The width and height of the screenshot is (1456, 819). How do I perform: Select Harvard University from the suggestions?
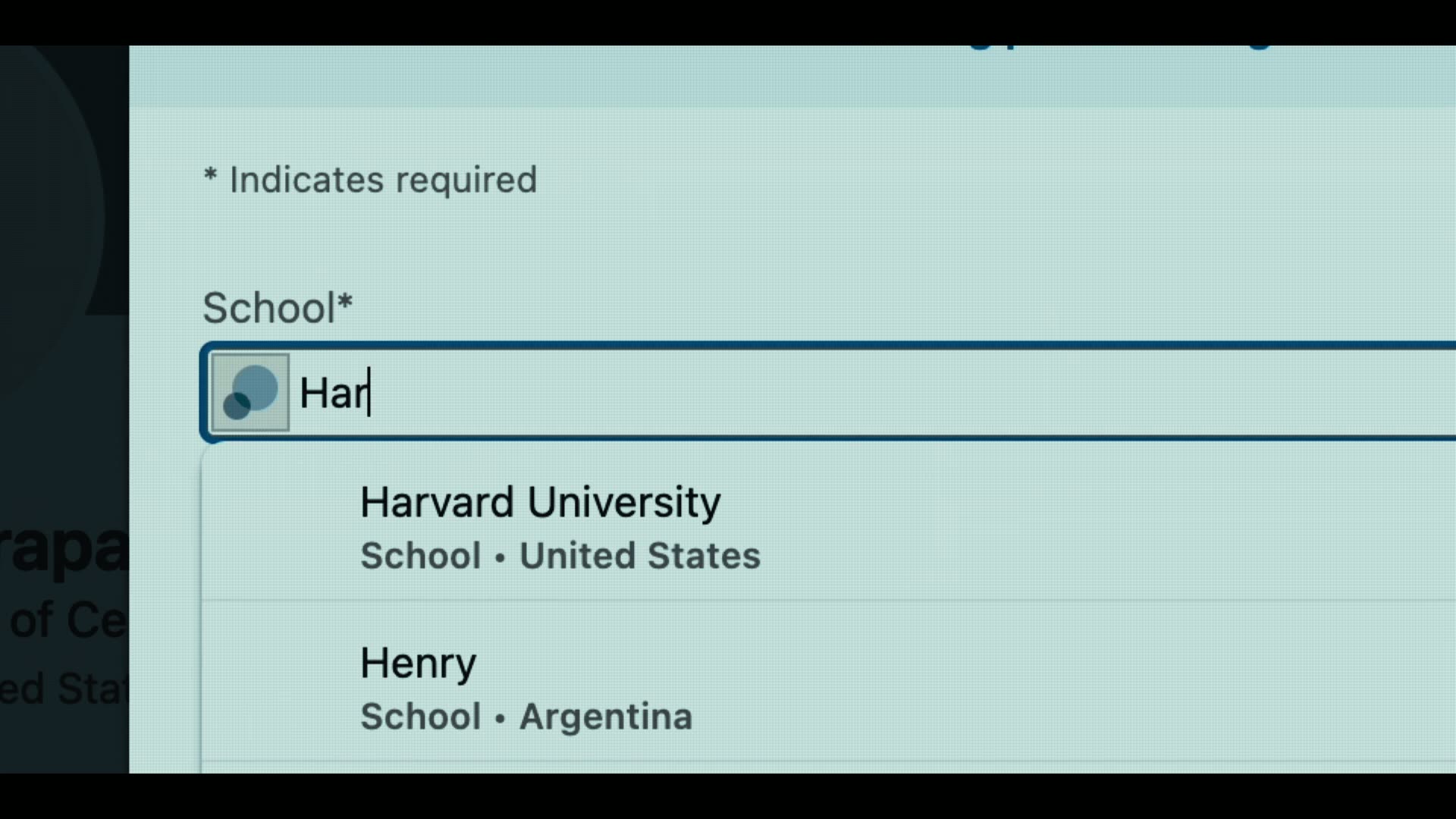pyautogui.click(x=540, y=502)
